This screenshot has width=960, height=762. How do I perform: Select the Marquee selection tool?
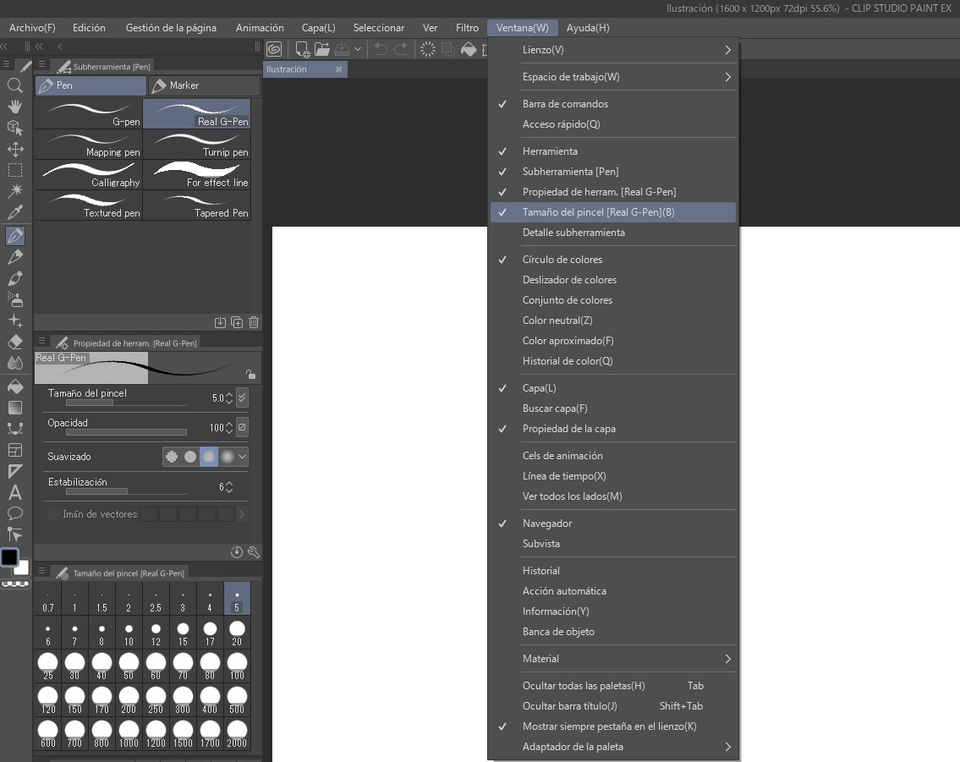pyautogui.click(x=14, y=171)
